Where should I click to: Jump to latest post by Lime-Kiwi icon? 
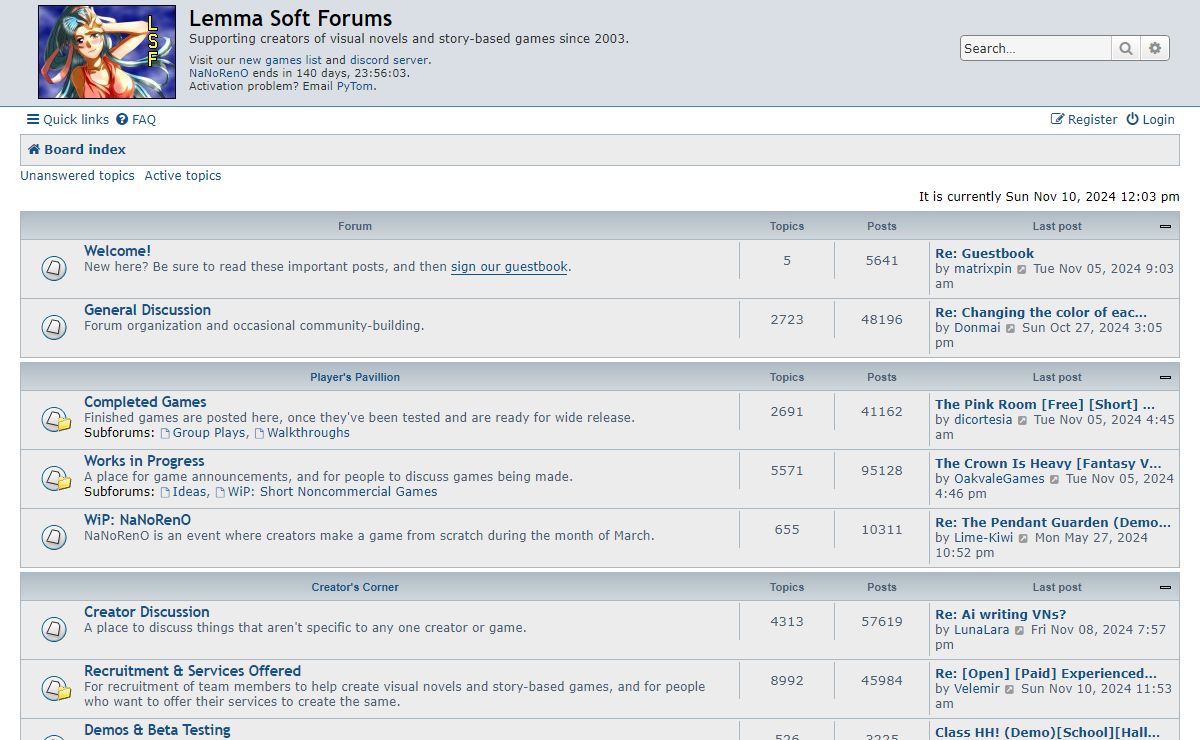[1023, 539]
